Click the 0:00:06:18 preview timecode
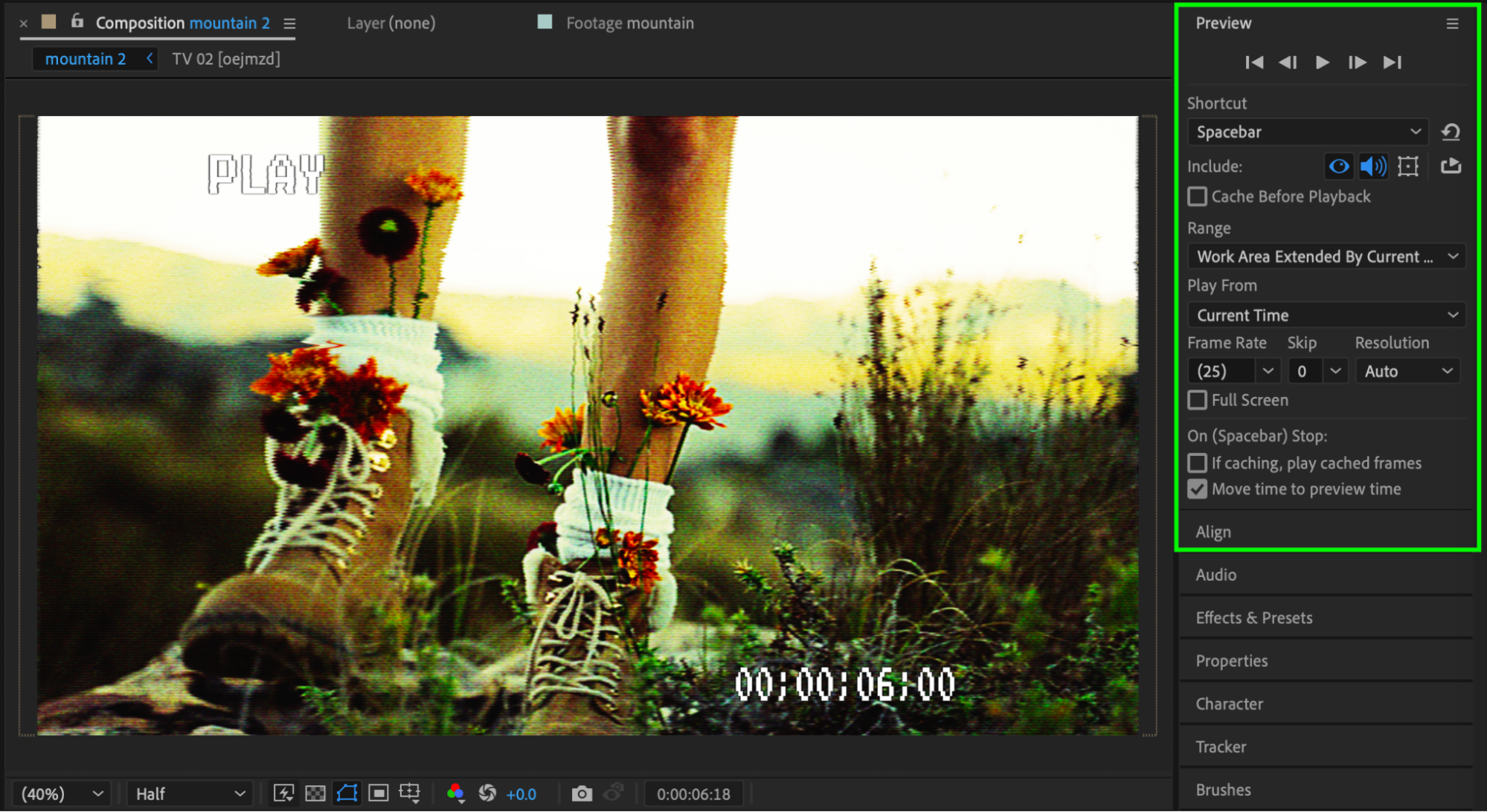Viewport: 1487px width, 812px height. [693, 794]
